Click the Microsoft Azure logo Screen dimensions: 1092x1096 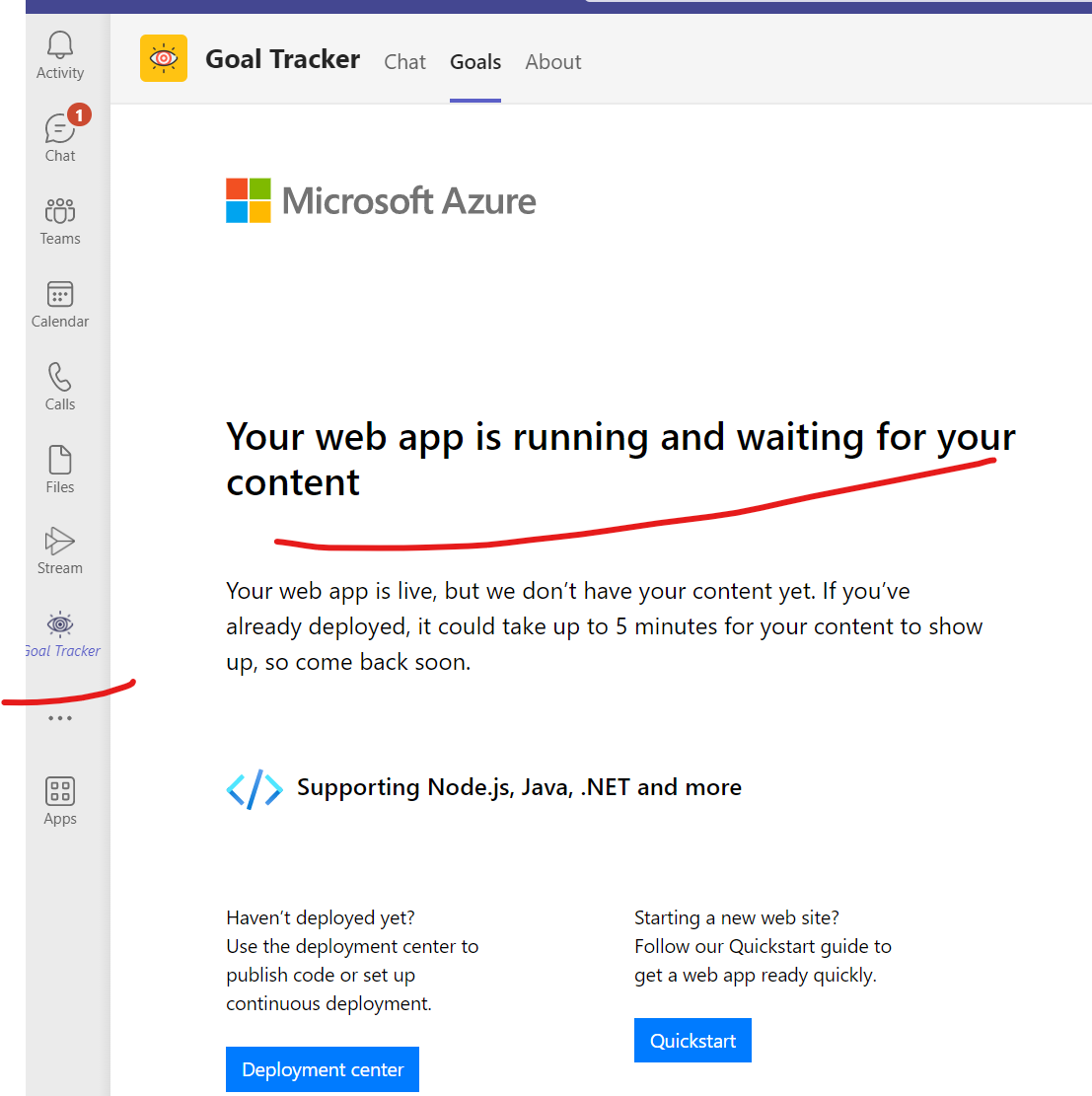(x=381, y=200)
